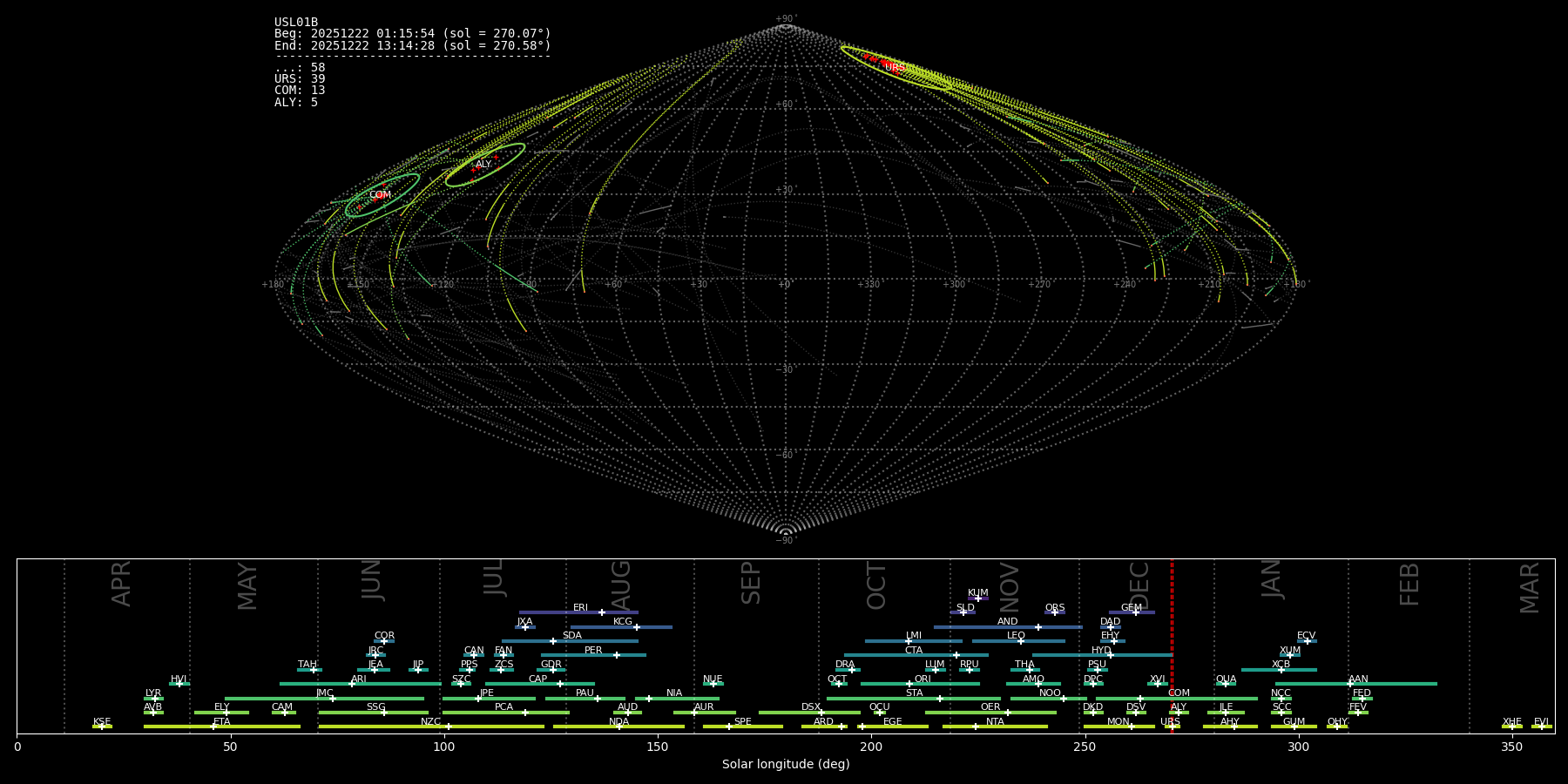The image size is (1568, 784).
Task: Click the LEO shower label in timeline
Action: pos(1016,636)
